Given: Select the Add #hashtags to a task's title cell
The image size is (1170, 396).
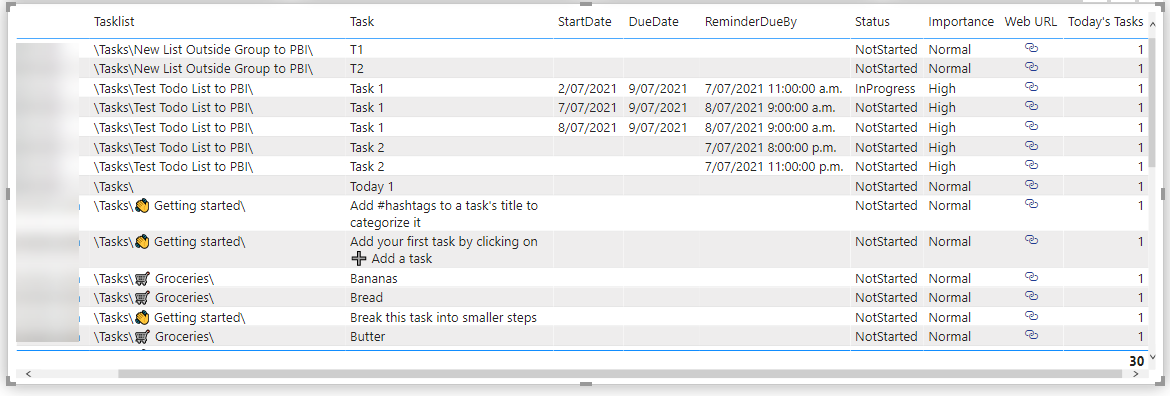Looking at the screenshot, I should 450,213.
